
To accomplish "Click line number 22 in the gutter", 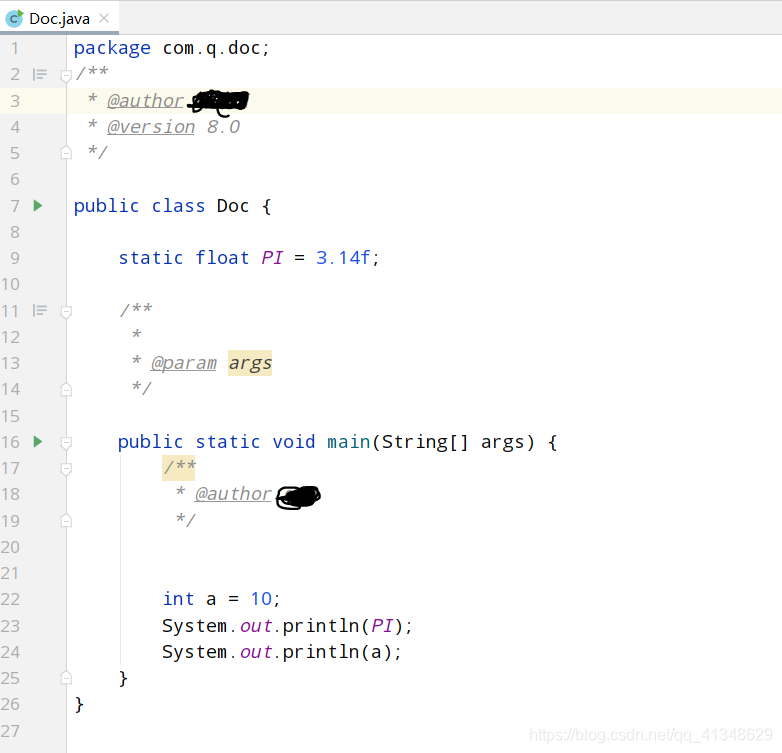I will click(x=10, y=599).
